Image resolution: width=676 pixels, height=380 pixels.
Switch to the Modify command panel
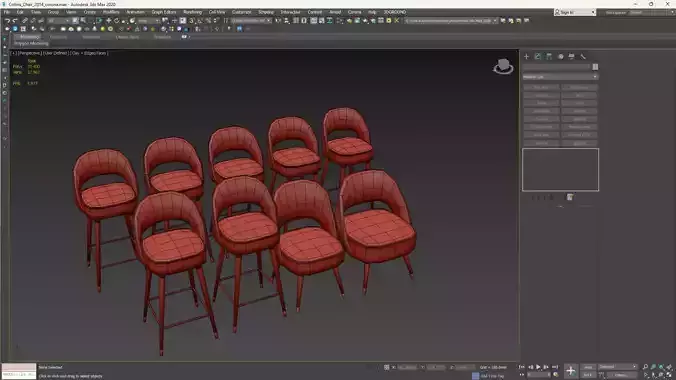click(538, 57)
